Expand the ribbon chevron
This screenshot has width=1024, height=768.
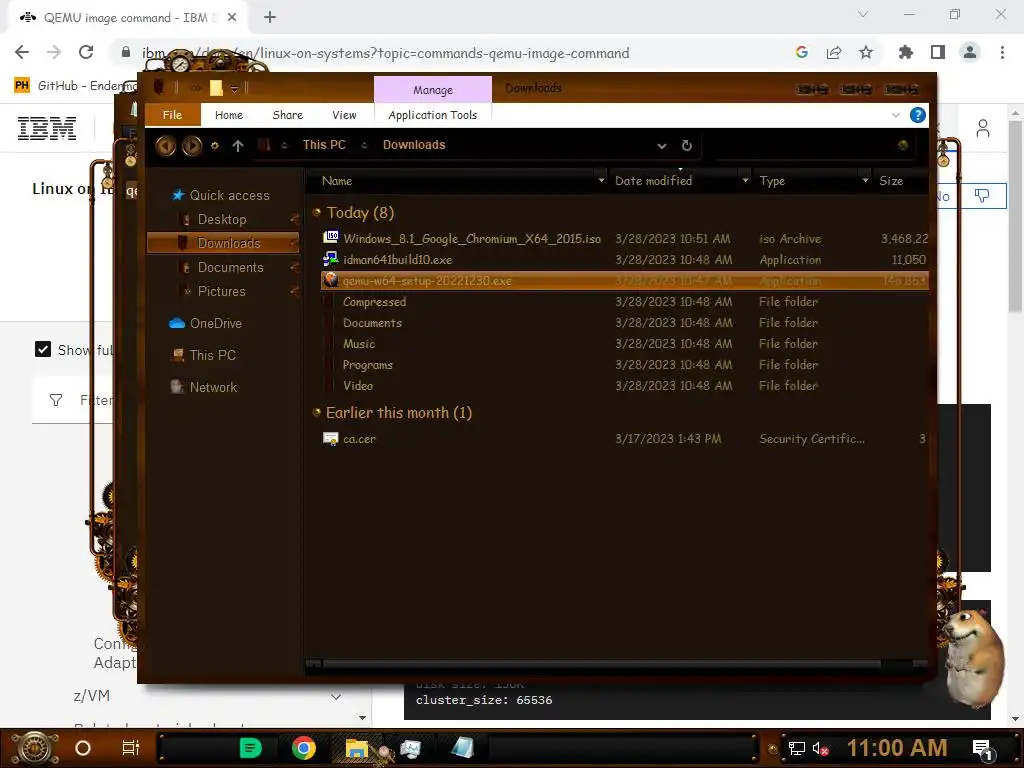[895, 116]
